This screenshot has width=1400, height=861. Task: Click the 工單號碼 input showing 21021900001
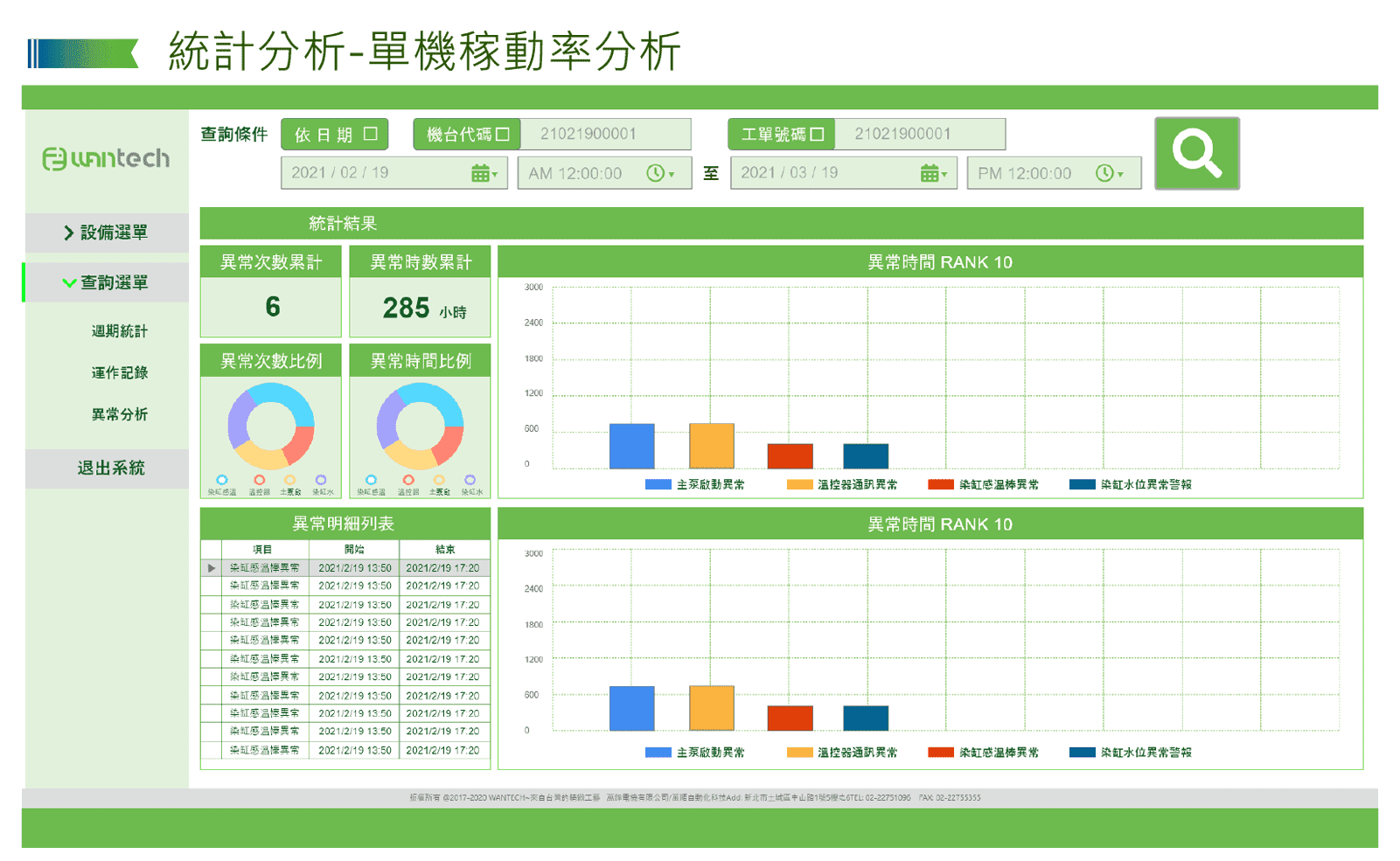click(920, 134)
